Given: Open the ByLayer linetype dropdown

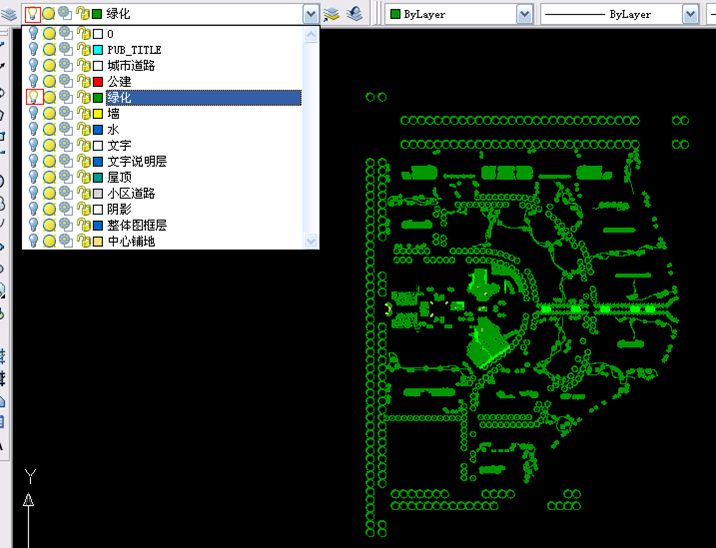Looking at the screenshot, I should (690, 14).
